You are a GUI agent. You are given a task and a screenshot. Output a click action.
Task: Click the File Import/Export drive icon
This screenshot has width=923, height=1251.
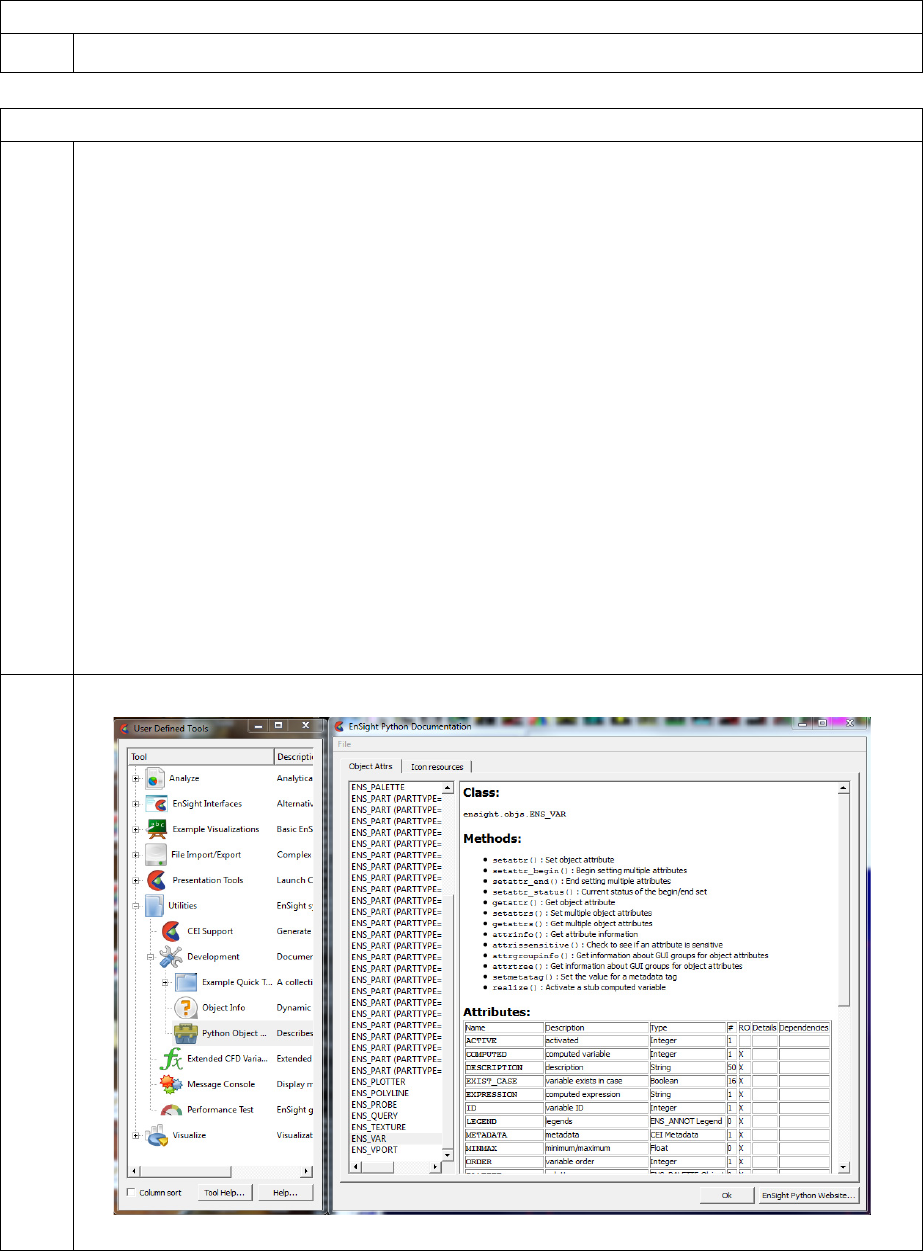[x=155, y=855]
